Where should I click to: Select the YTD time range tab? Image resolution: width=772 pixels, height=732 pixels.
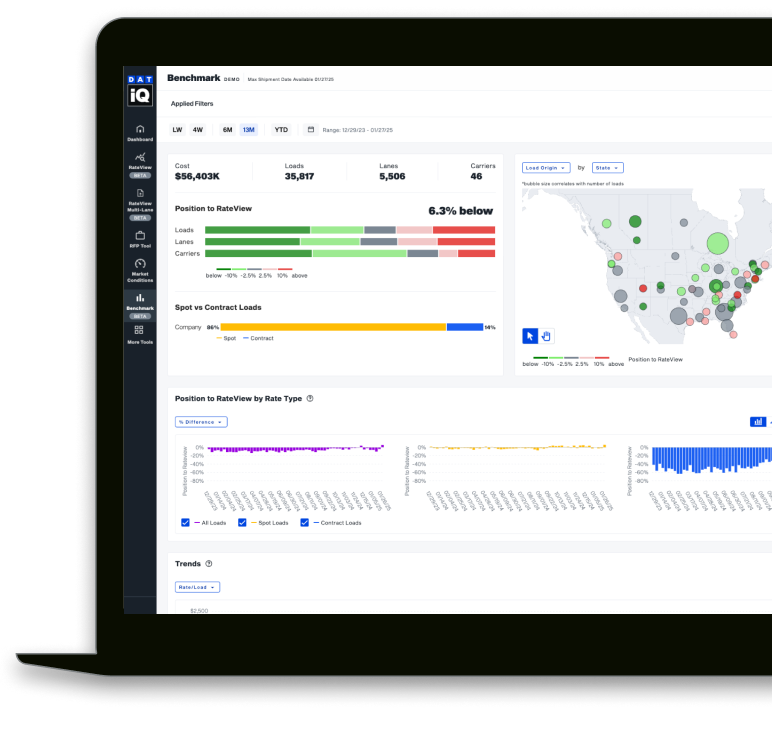click(281, 129)
